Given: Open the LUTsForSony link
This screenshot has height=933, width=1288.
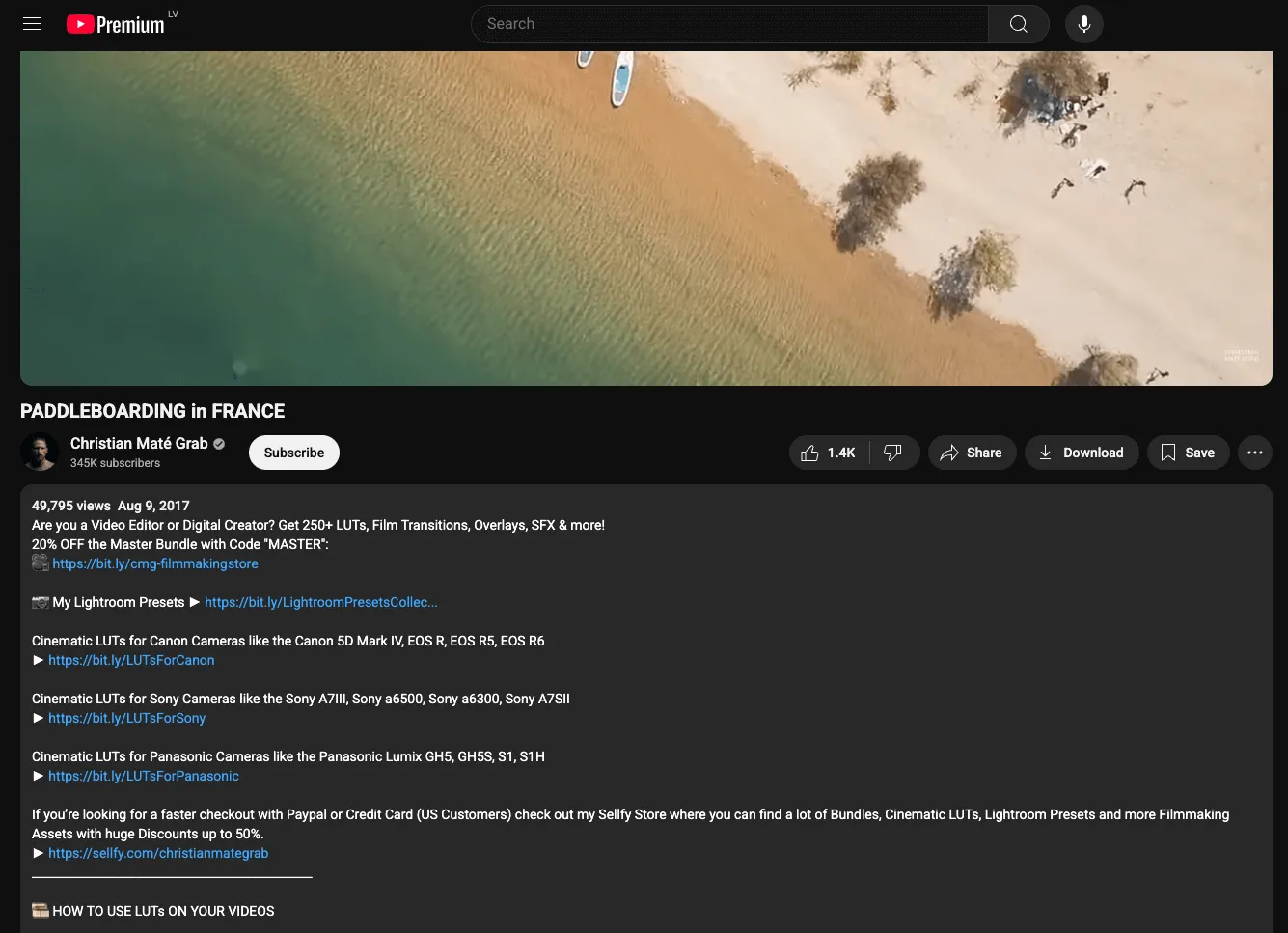Looking at the screenshot, I should tap(127, 718).
